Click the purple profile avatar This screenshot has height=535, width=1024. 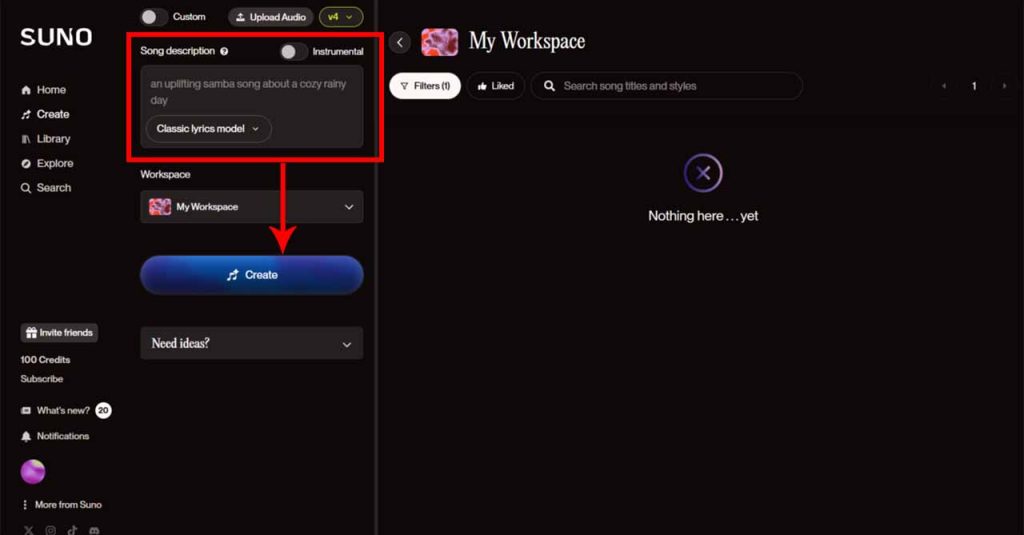pos(33,472)
